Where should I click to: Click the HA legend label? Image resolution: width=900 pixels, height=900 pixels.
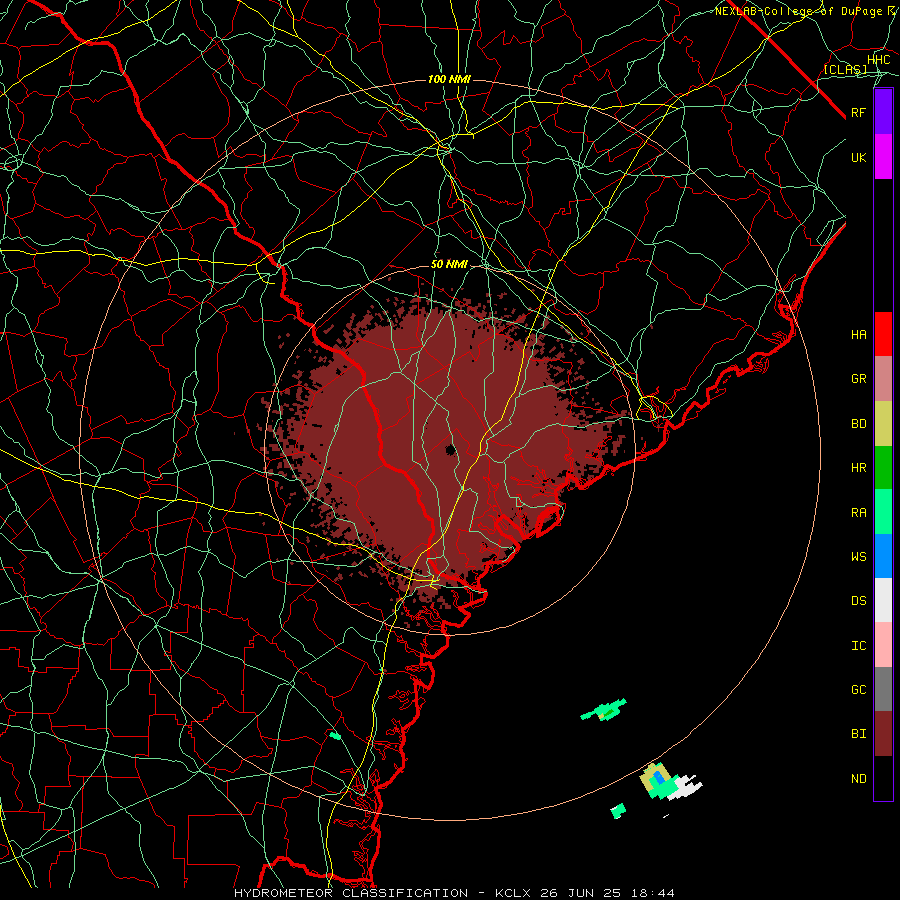[858, 335]
